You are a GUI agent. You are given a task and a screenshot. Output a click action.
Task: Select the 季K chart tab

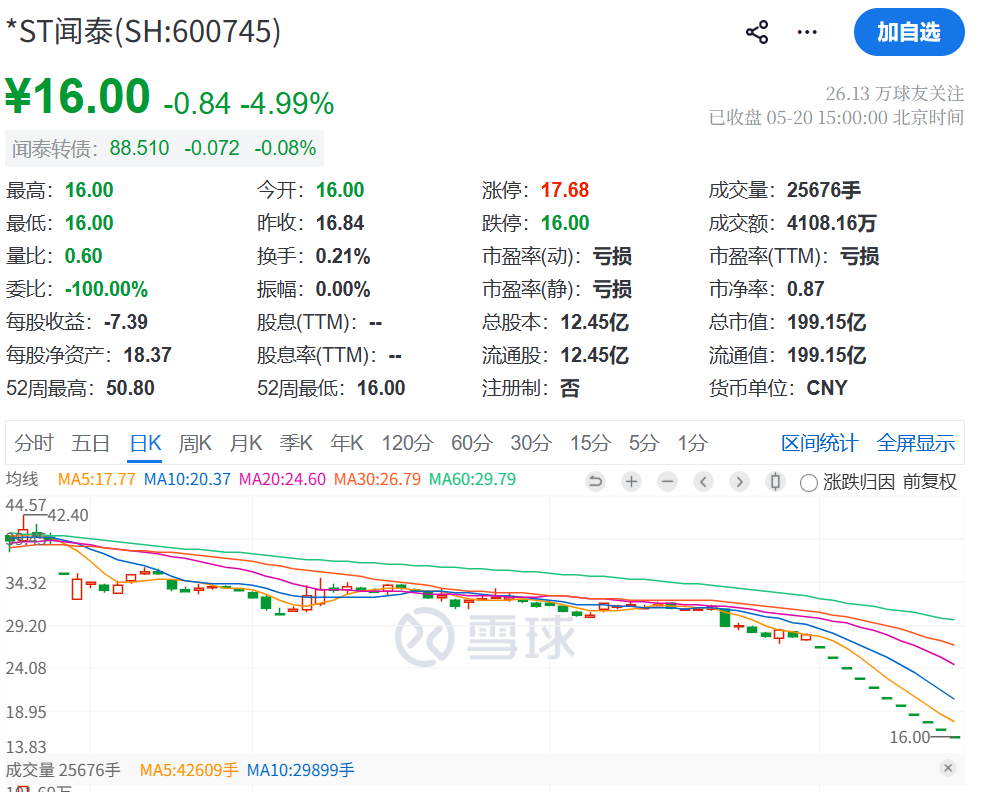(296, 443)
